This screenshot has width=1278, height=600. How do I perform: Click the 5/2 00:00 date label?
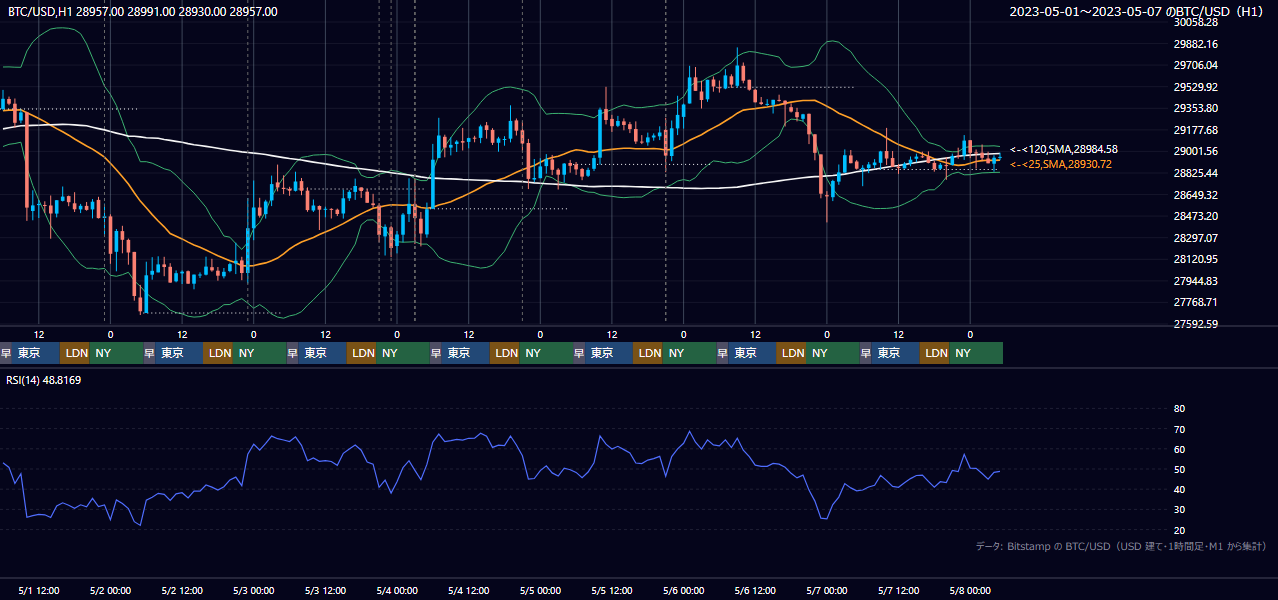pyautogui.click(x=111, y=591)
